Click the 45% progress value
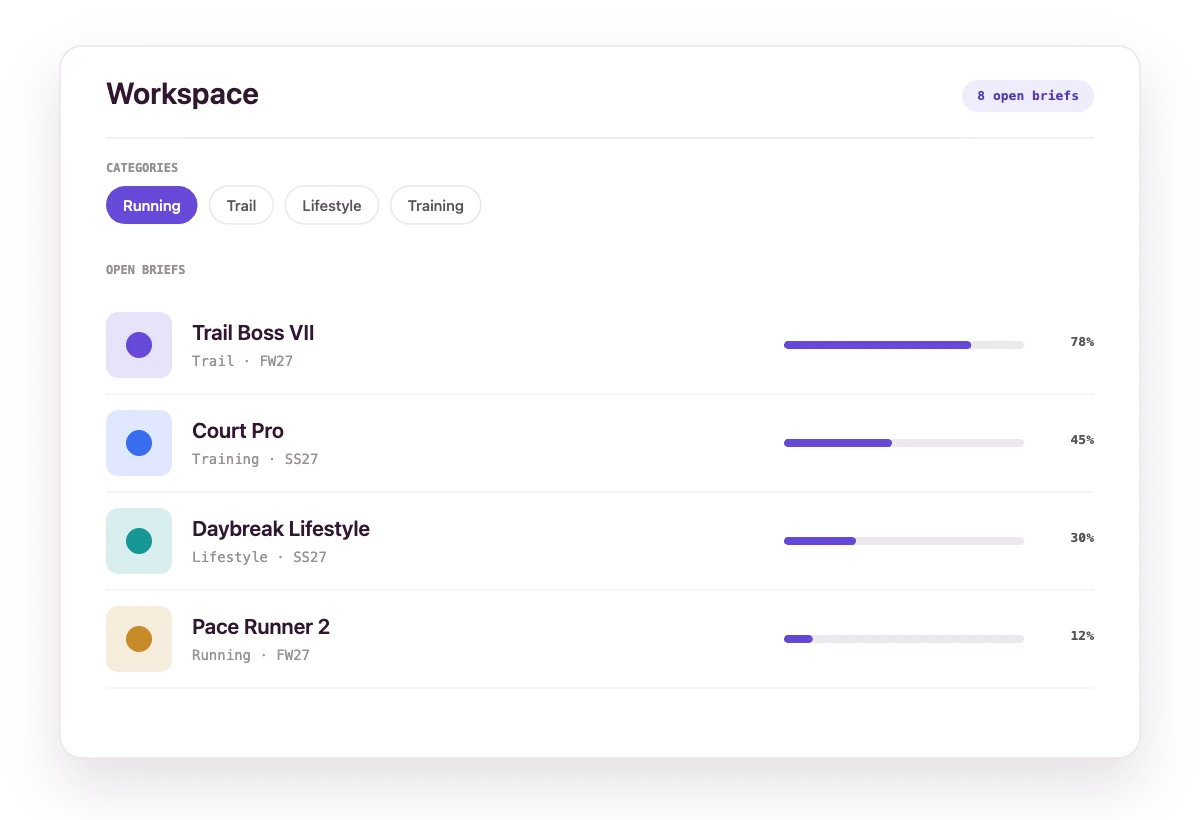The width and height of the screenshot is (1200, 820). click(1082, 440)
